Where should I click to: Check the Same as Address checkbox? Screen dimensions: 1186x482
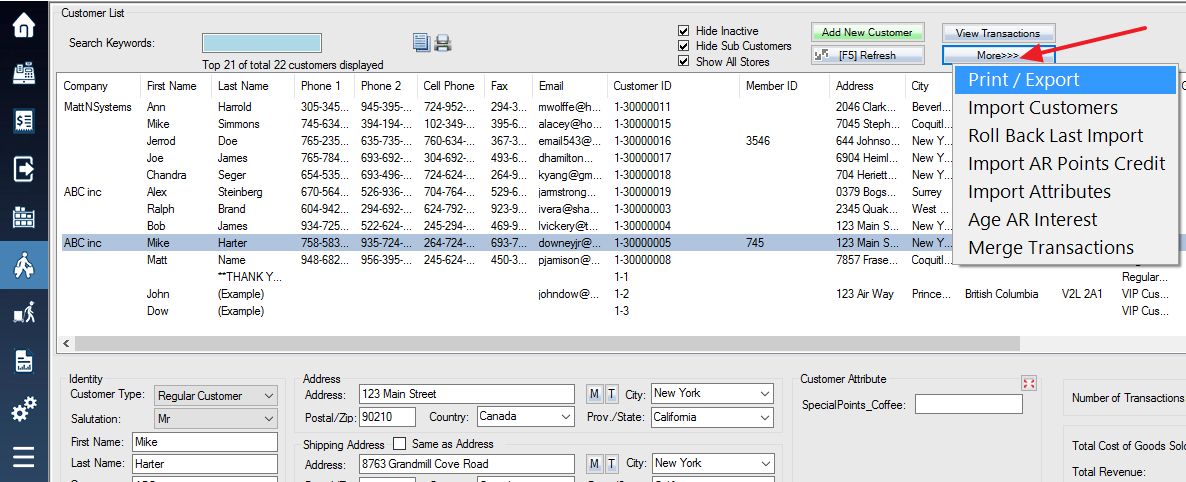tap(399, 443)
